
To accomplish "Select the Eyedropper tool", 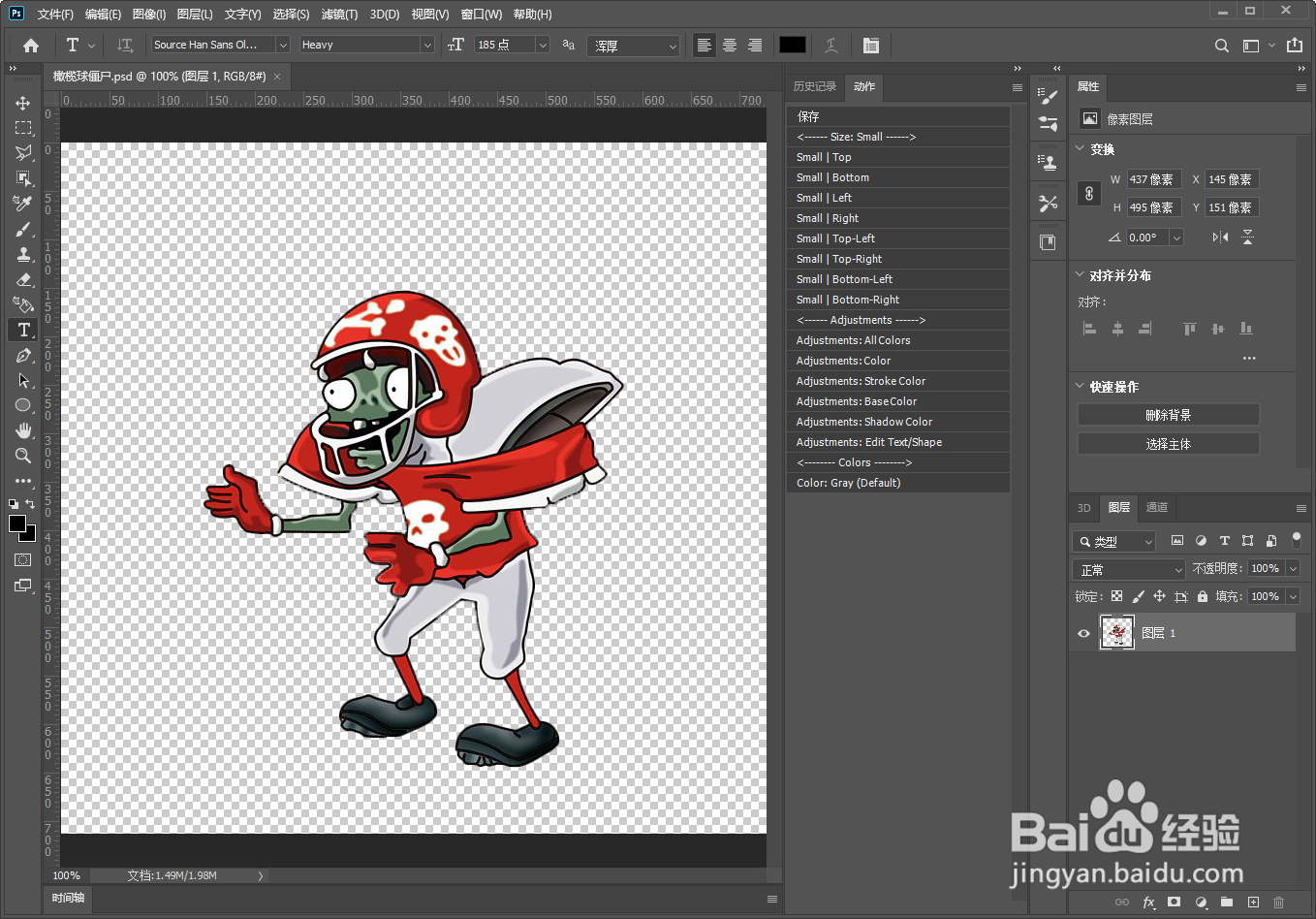I will tap(23, 204).
